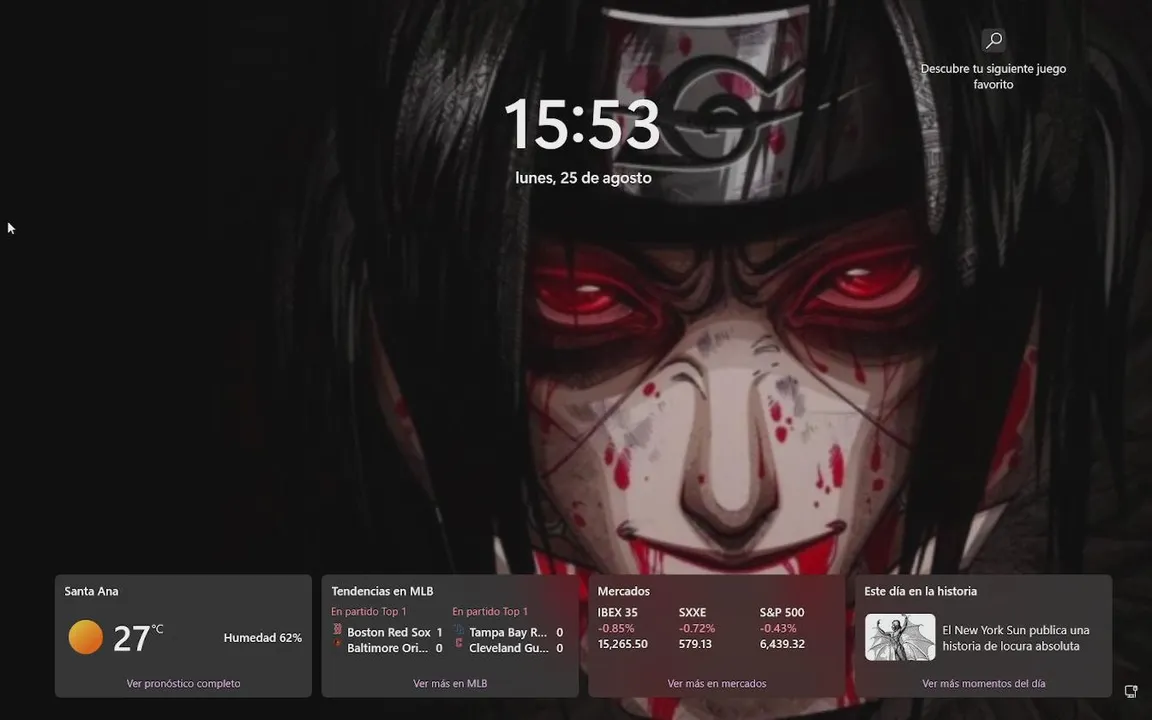Click the 'Santa Ana' weather card title
This screenshot has width=1152, height=720.
(x=91, y=591)
